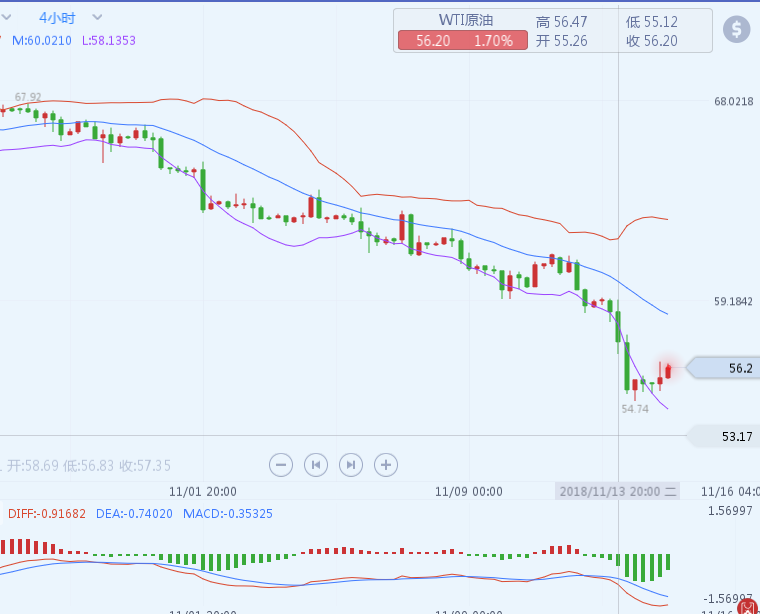
Task: Click the zoom in plus button
Action: 385,464
